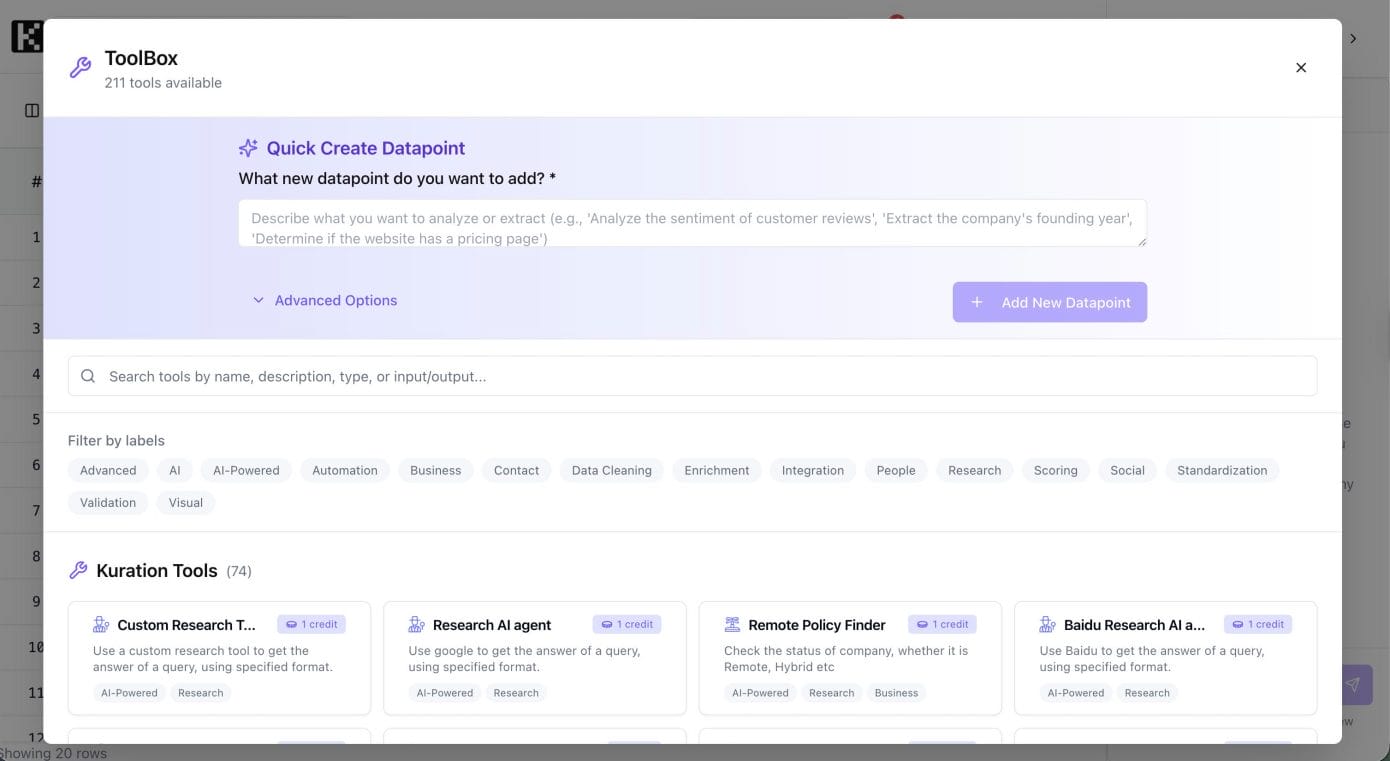Click the ToolBox wrench icon

80,68
